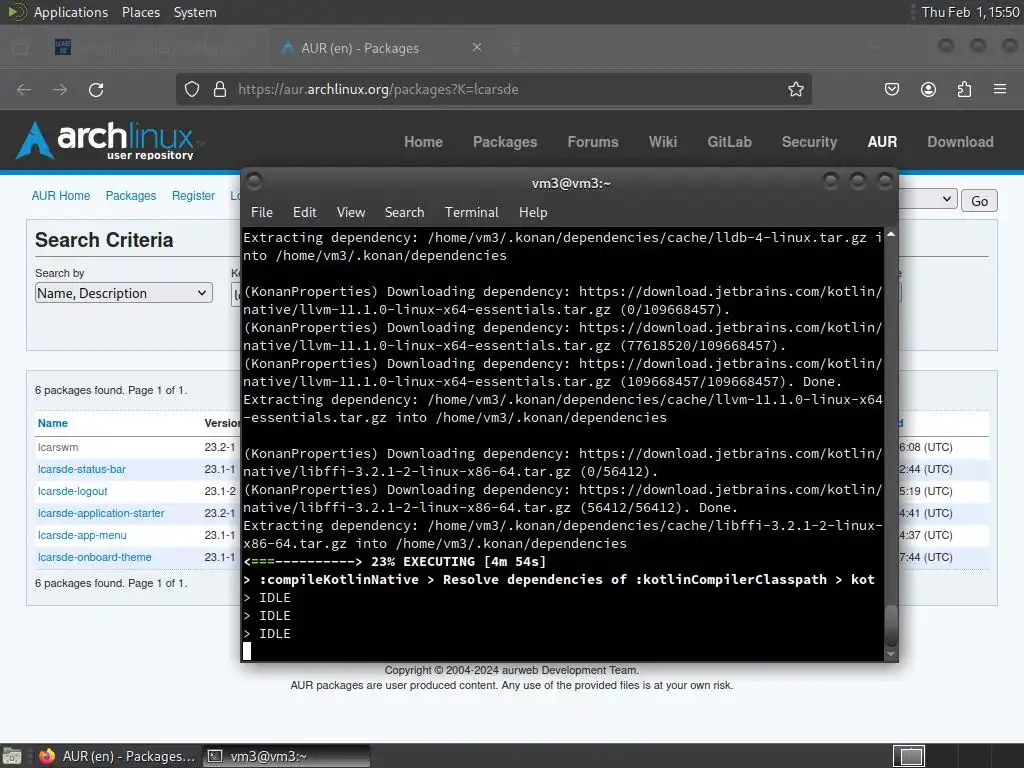
Task: Click the workspace switcher in bottom panel
Action: pos(908,756)
